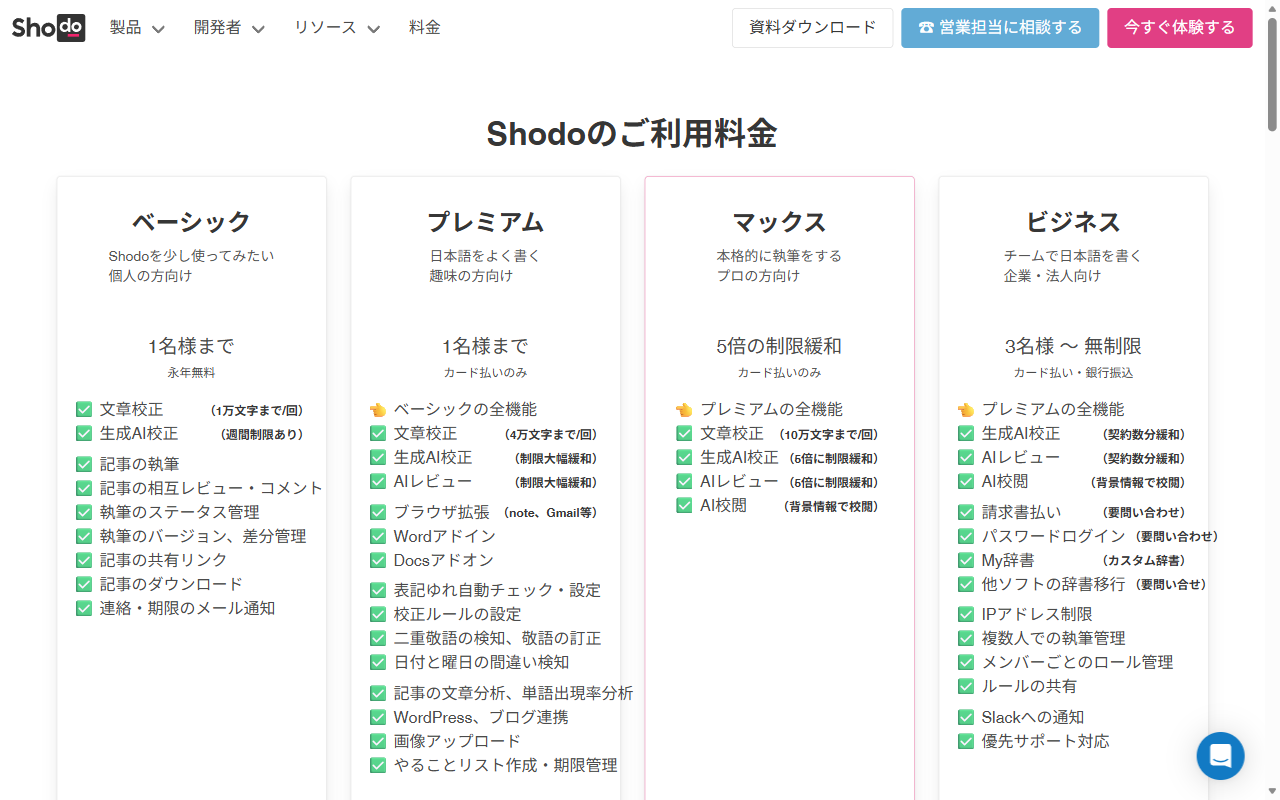1280x800 pixels.
Task: Click pointing hand icon beside ベーシックの全機能
Action: (378, 410)
